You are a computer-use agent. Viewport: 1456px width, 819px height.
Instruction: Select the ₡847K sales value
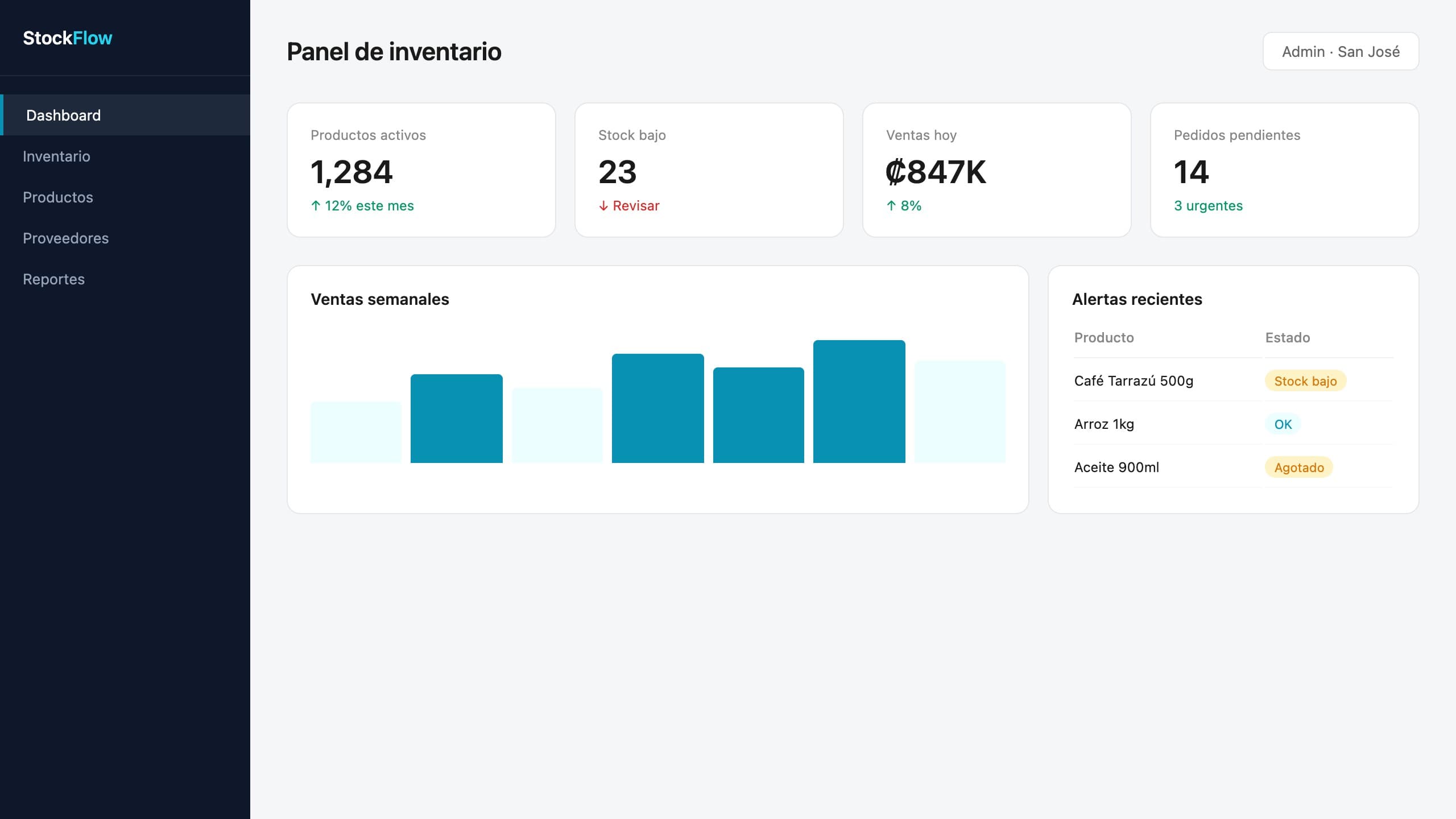click(936, 172)
